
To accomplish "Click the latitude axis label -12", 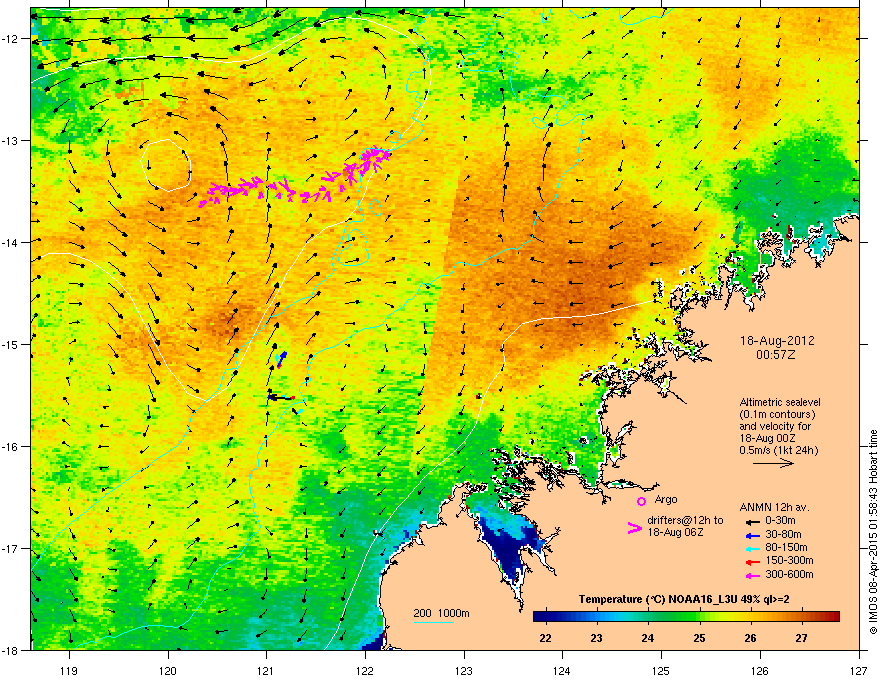I will (11, 39).
